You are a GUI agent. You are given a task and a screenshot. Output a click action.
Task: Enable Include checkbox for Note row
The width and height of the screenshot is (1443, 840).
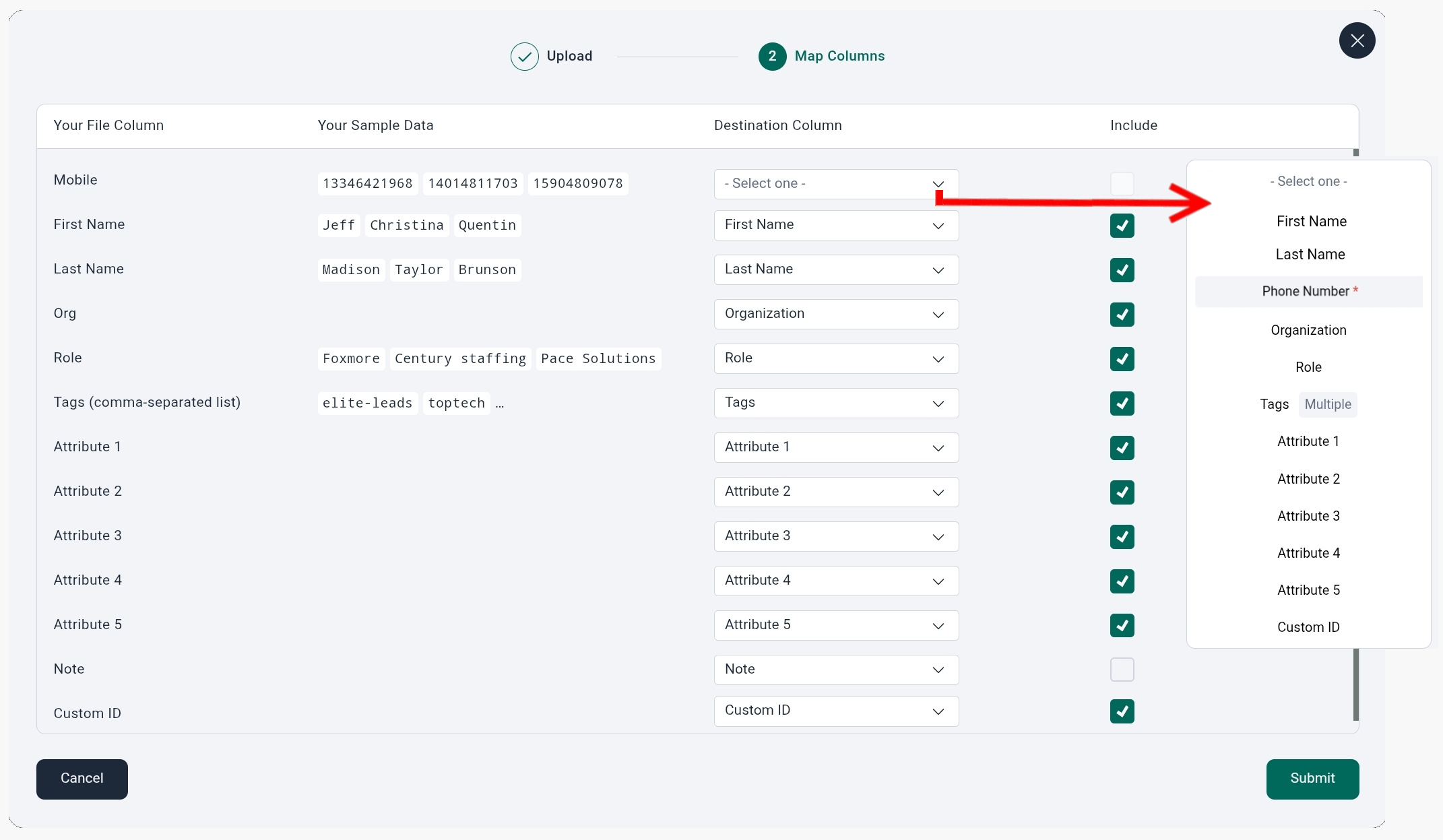[1122, 670]
